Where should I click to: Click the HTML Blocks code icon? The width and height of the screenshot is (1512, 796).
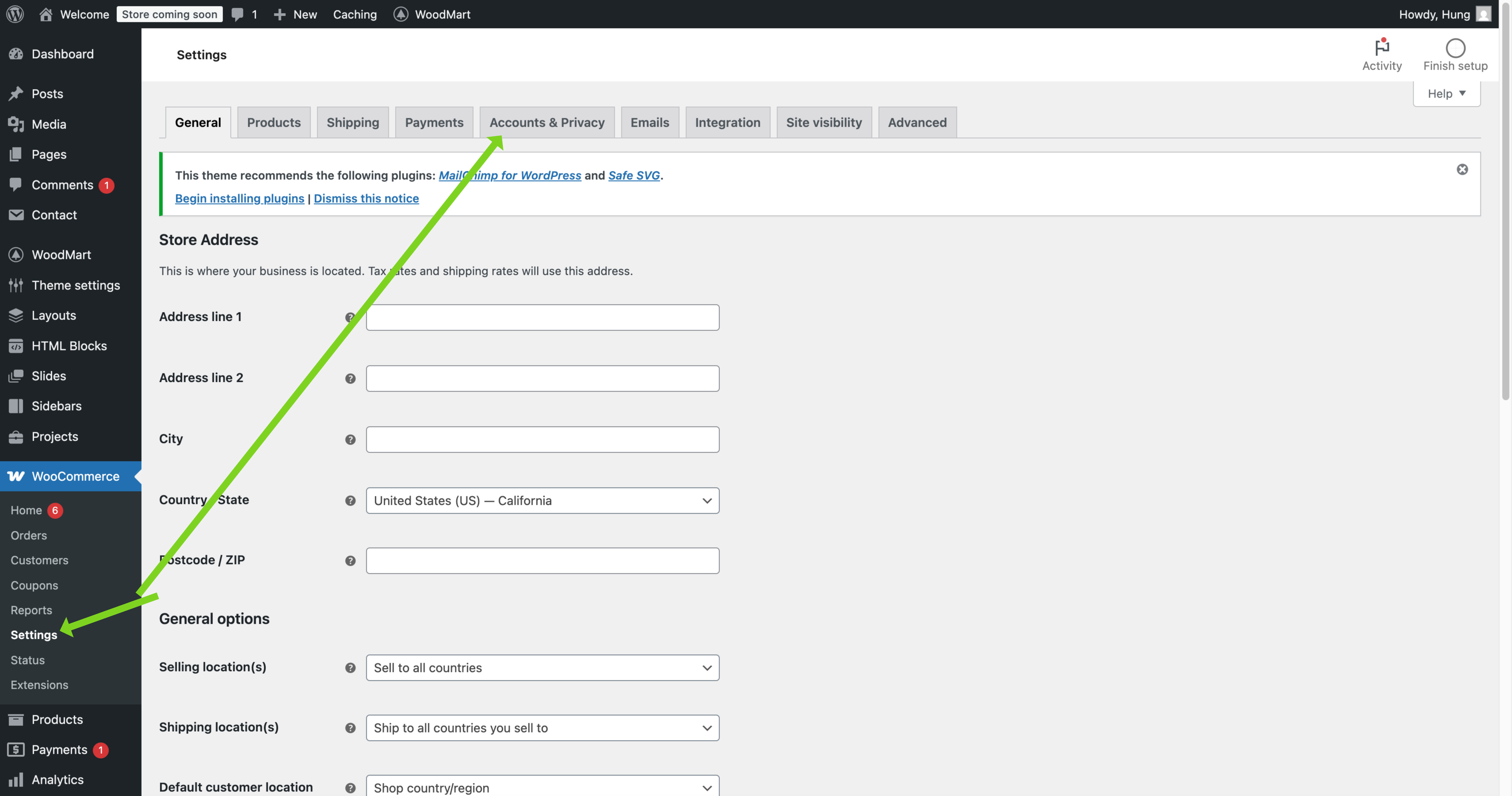(x=16, y=346)
